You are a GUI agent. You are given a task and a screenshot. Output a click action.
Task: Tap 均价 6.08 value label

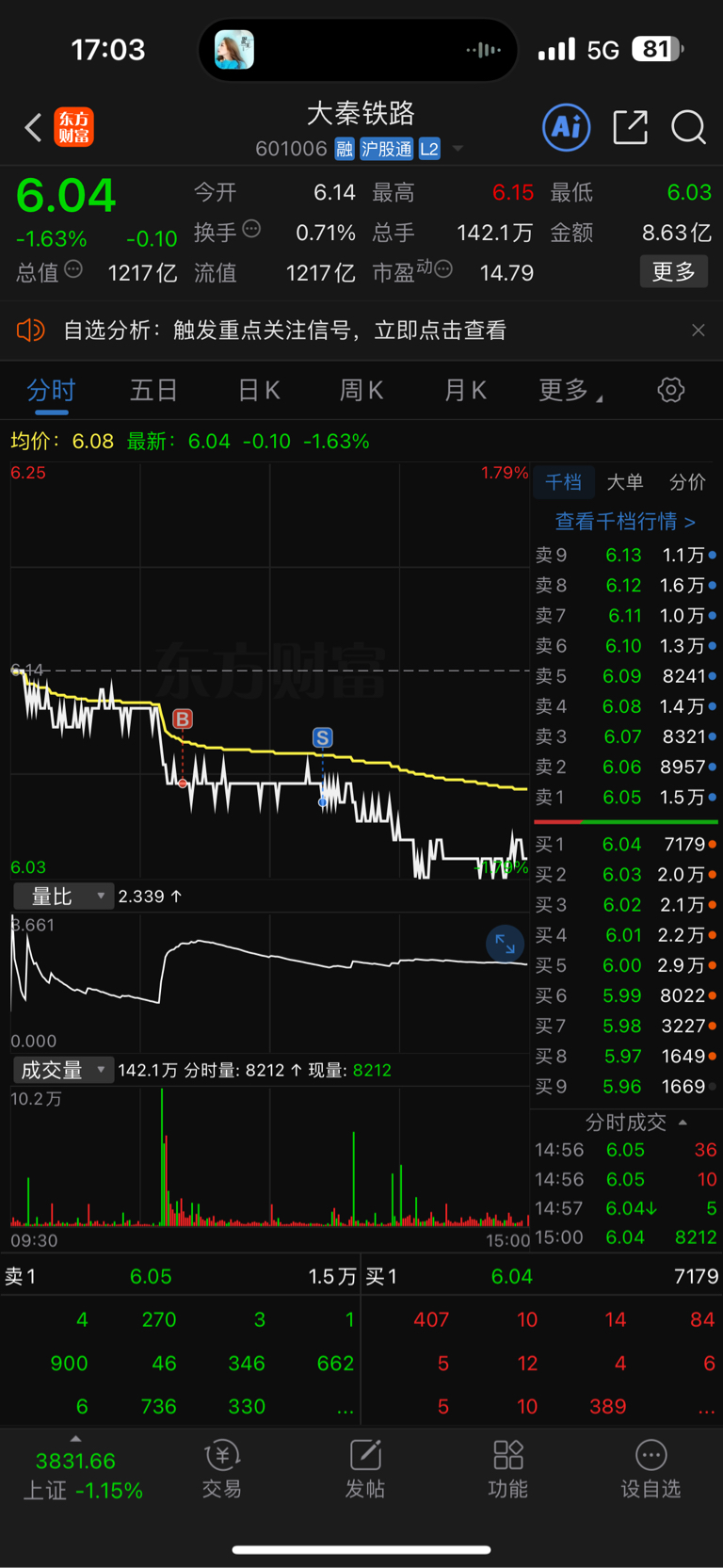pyautogui.click(x=62, y=441)
